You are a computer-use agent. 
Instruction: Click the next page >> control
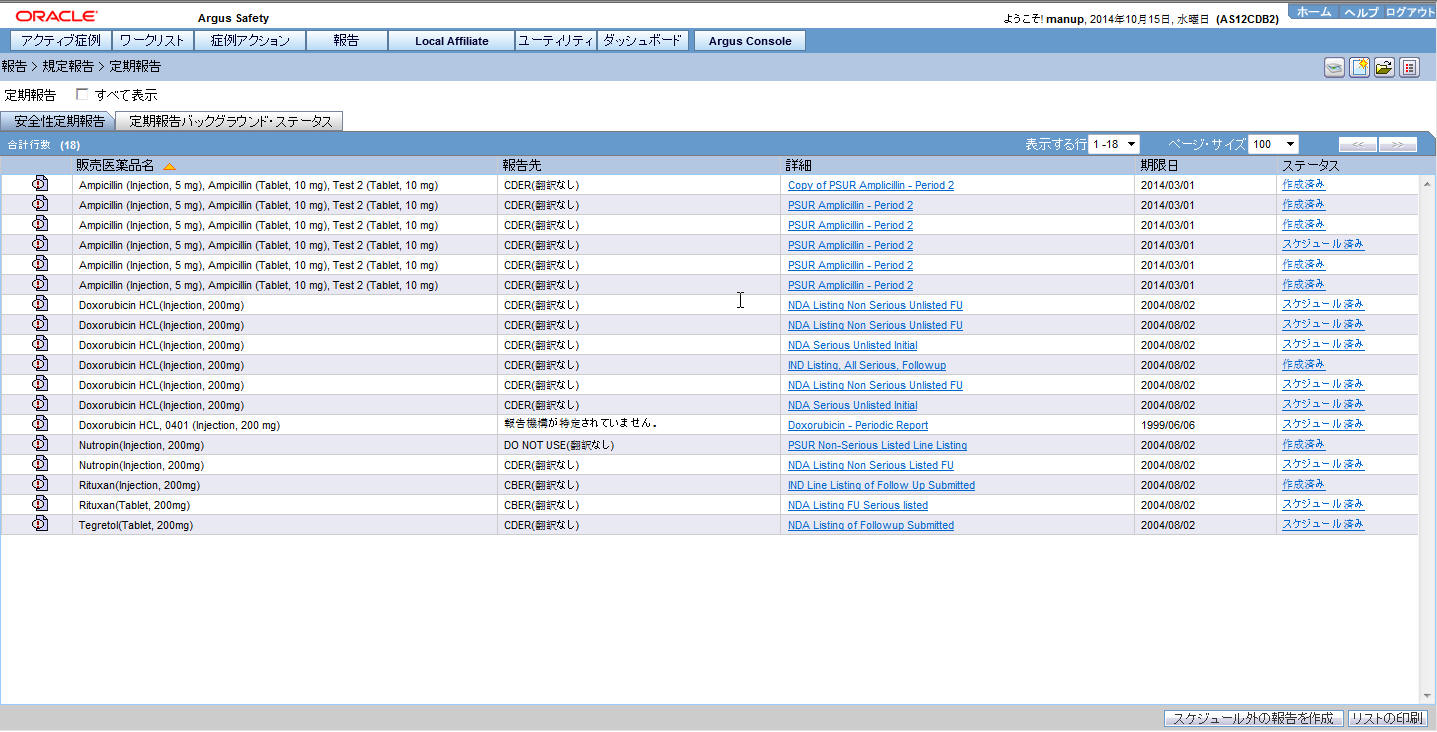[x=1397, y=144]
